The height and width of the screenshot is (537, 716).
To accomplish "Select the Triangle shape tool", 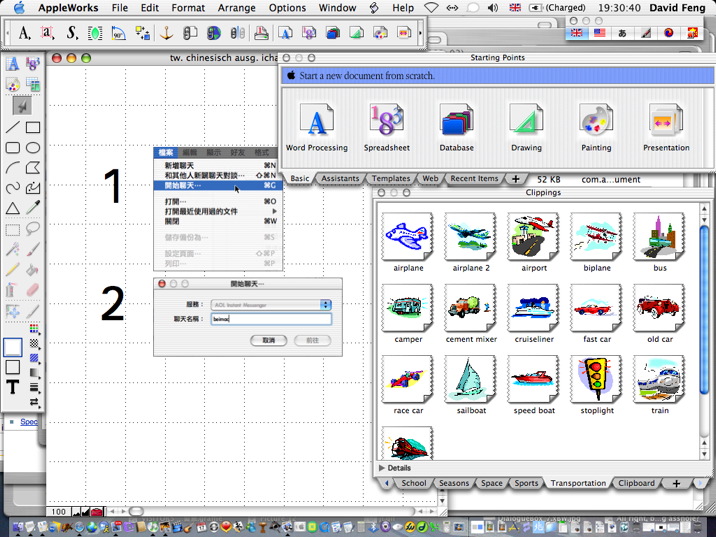I will point(13,208).
